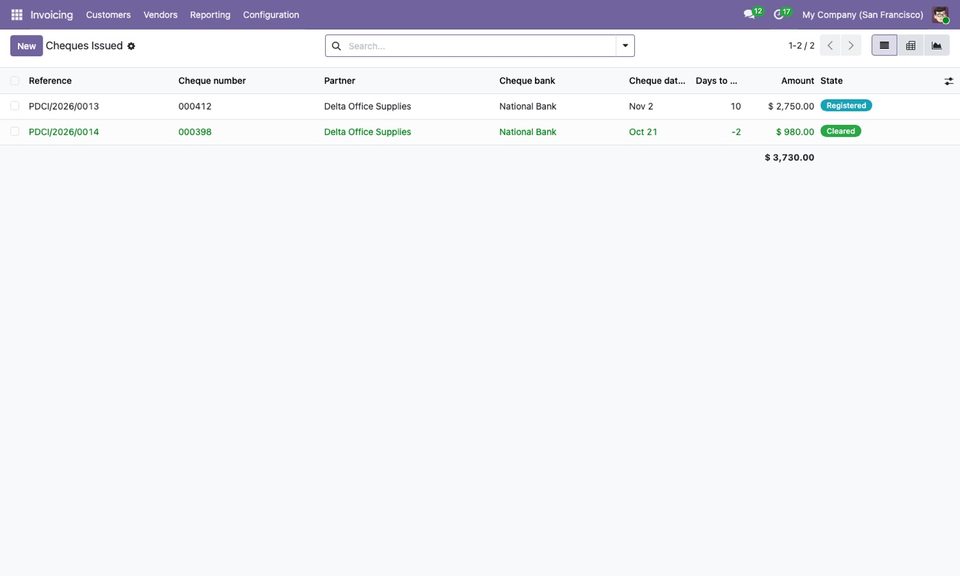Viewport: 960px width, 576px height.
Task: Open the optional columns adjust icon
Action: (x=948, y=81)
